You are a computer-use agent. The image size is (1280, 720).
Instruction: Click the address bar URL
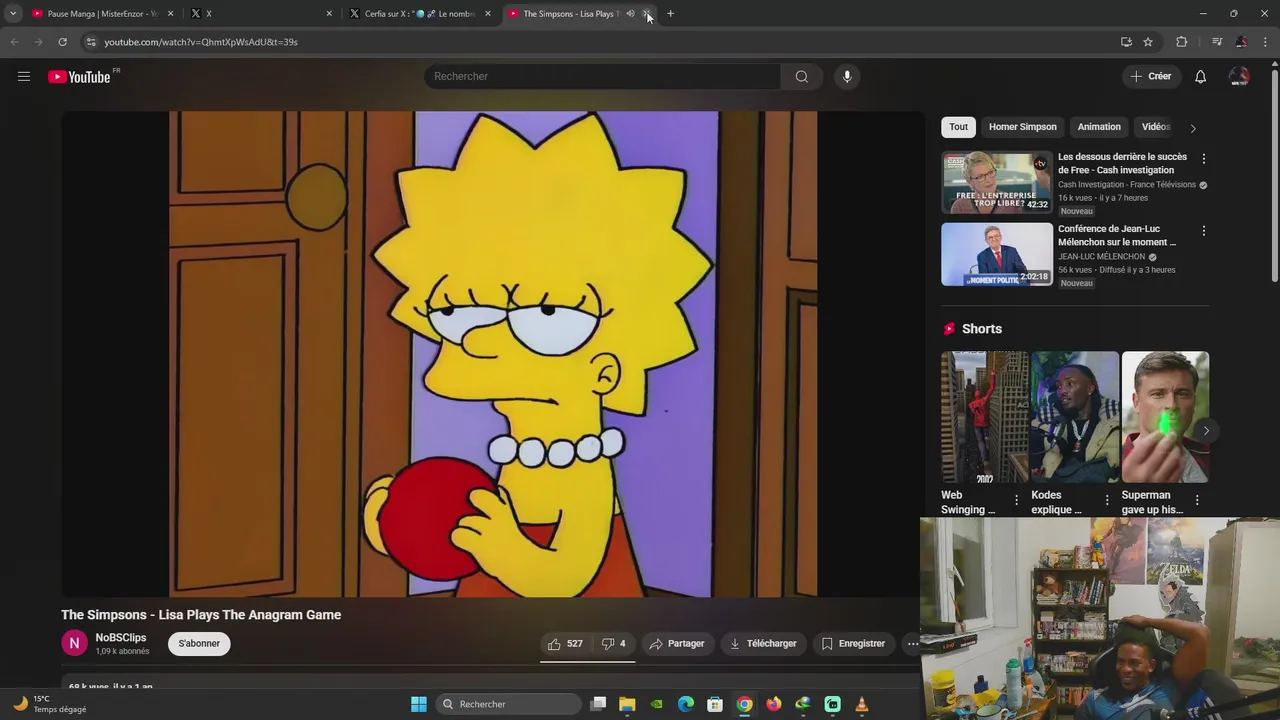point(201,42)
